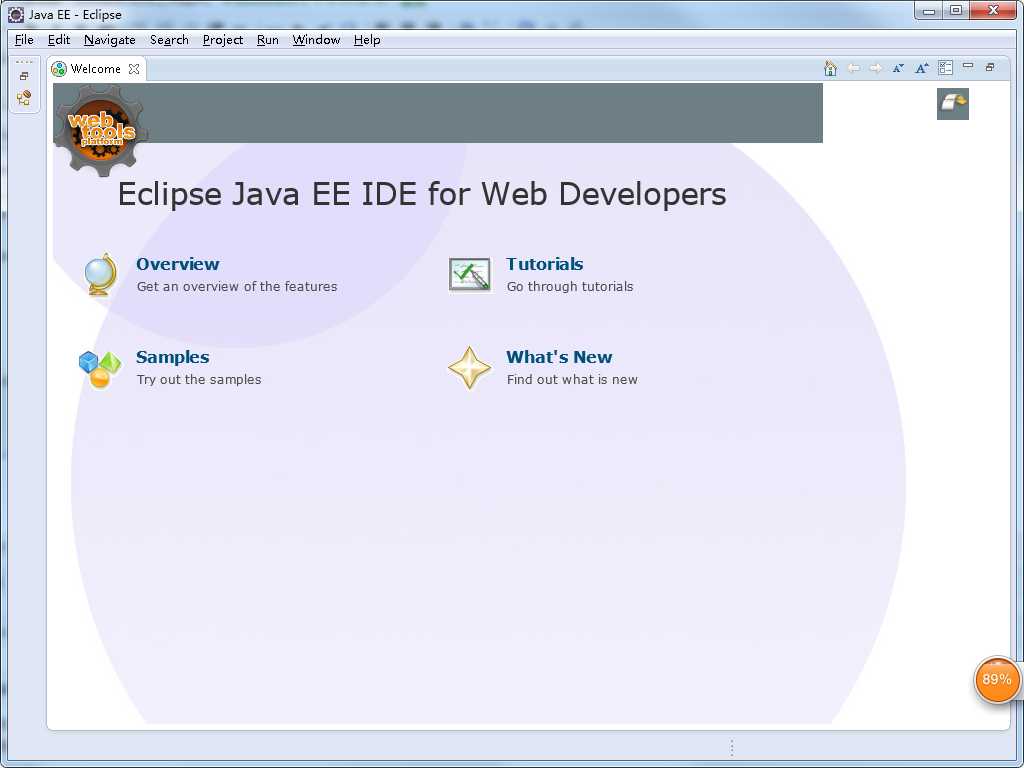The image size is (1024, 768).
Task: Go to the Welcome Home page icon
Action: point(830,68)
